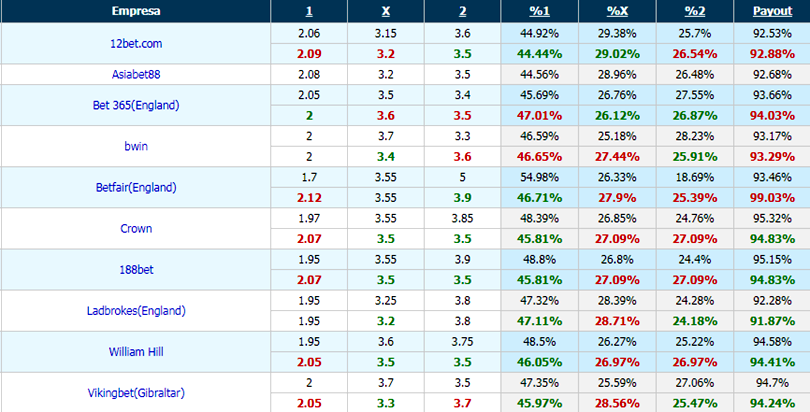Select Crown opening home odds 1.97
This screenshot has width=810, height=412.
pyautogui.click(x=309, y=218)
